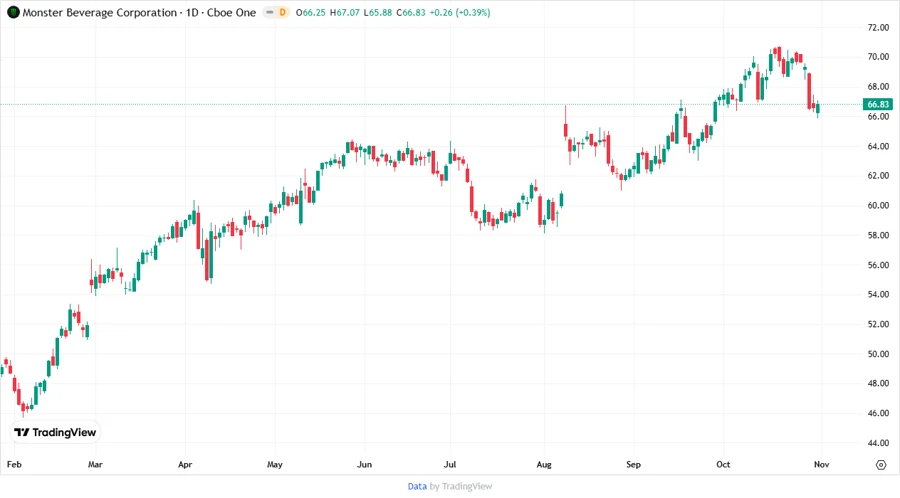Click the 56.00 price axis label
This screenshot has height=498, width=900.
pyautogui.click(x=878, y=265)
